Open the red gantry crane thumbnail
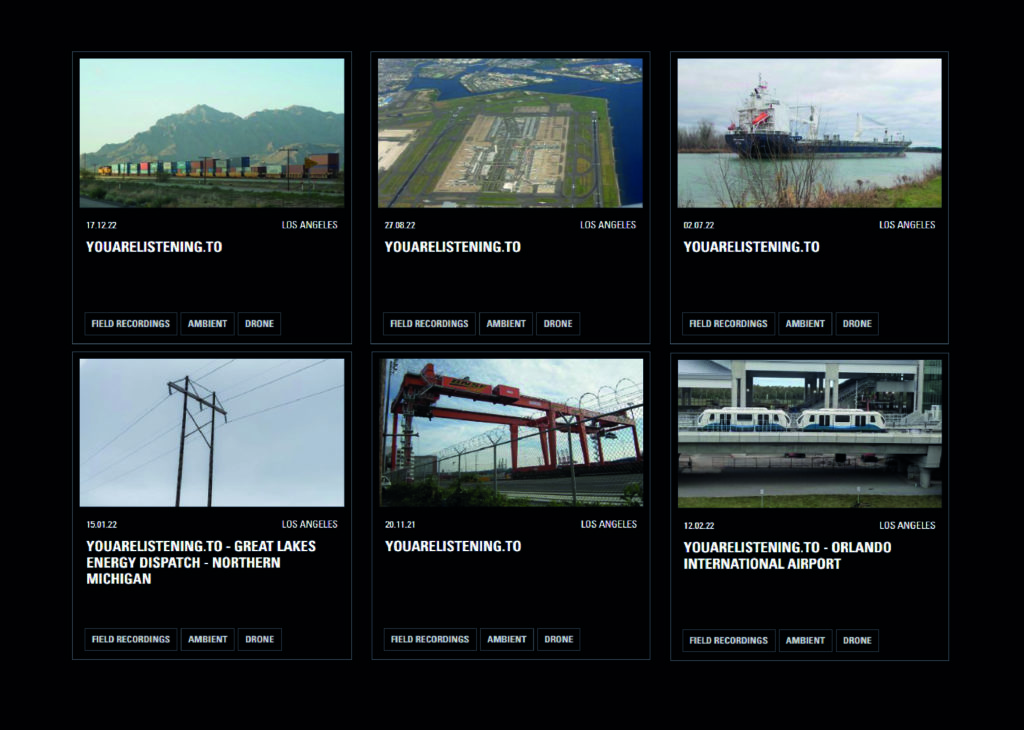The height and width of the screenshot is (730, 1024). click(511, 433)
